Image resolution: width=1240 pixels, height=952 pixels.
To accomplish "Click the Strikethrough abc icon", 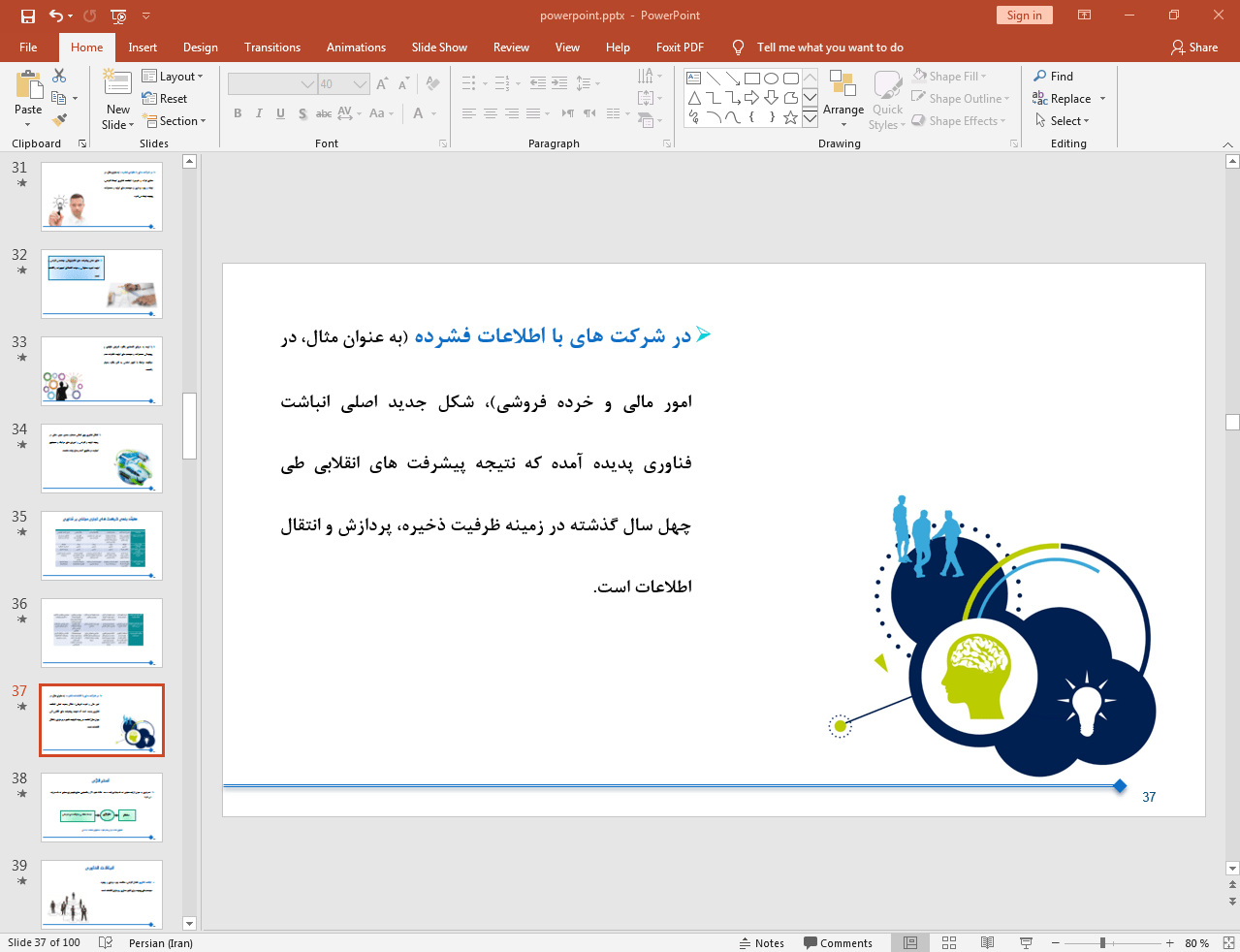I will (324, 113).
